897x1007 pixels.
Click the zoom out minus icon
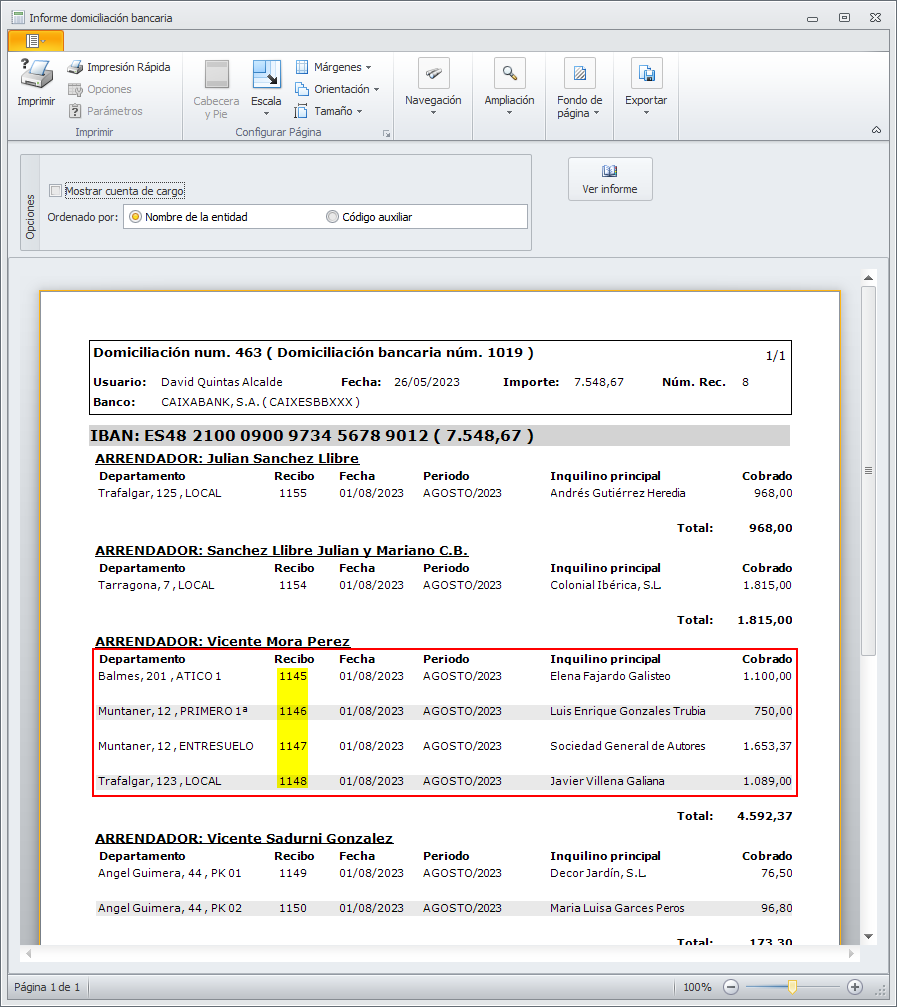[731, 986]
